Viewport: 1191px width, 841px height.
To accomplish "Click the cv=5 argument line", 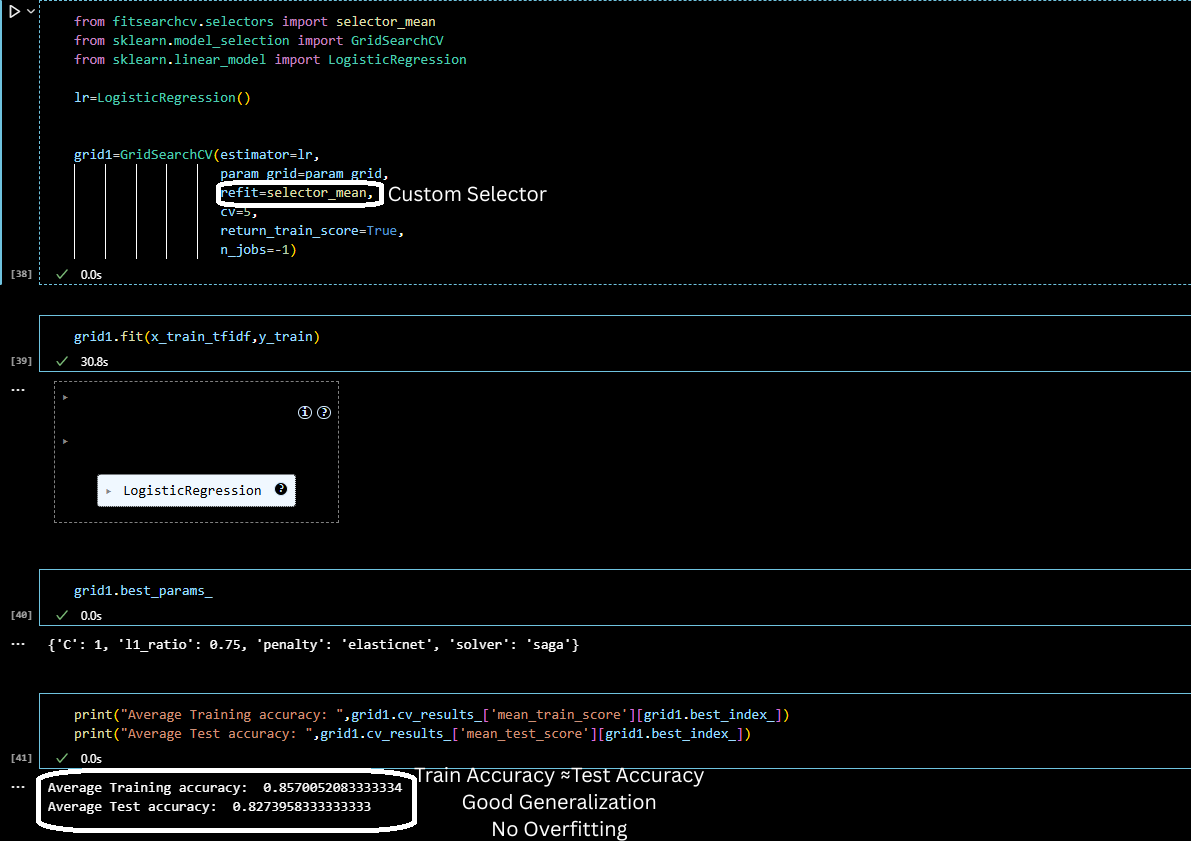I will click(239, 212).
